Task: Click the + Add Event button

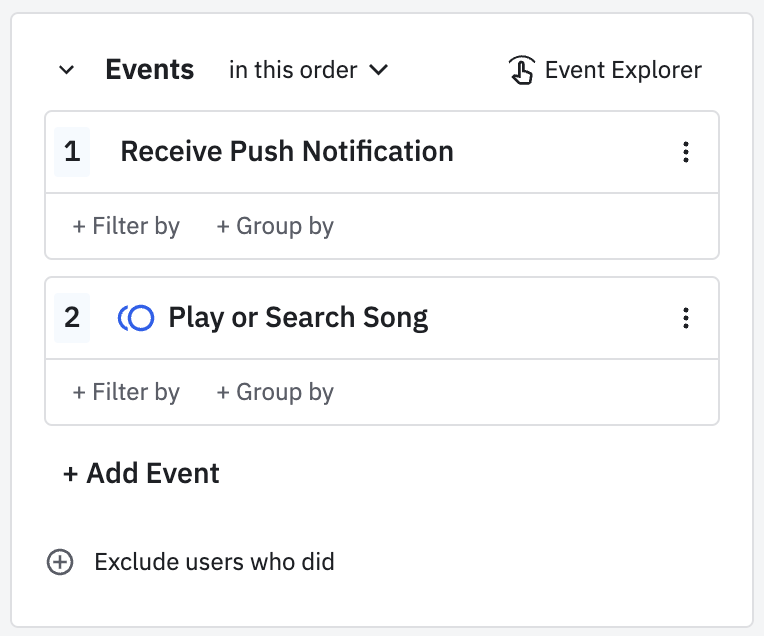Action: point(141,473)
